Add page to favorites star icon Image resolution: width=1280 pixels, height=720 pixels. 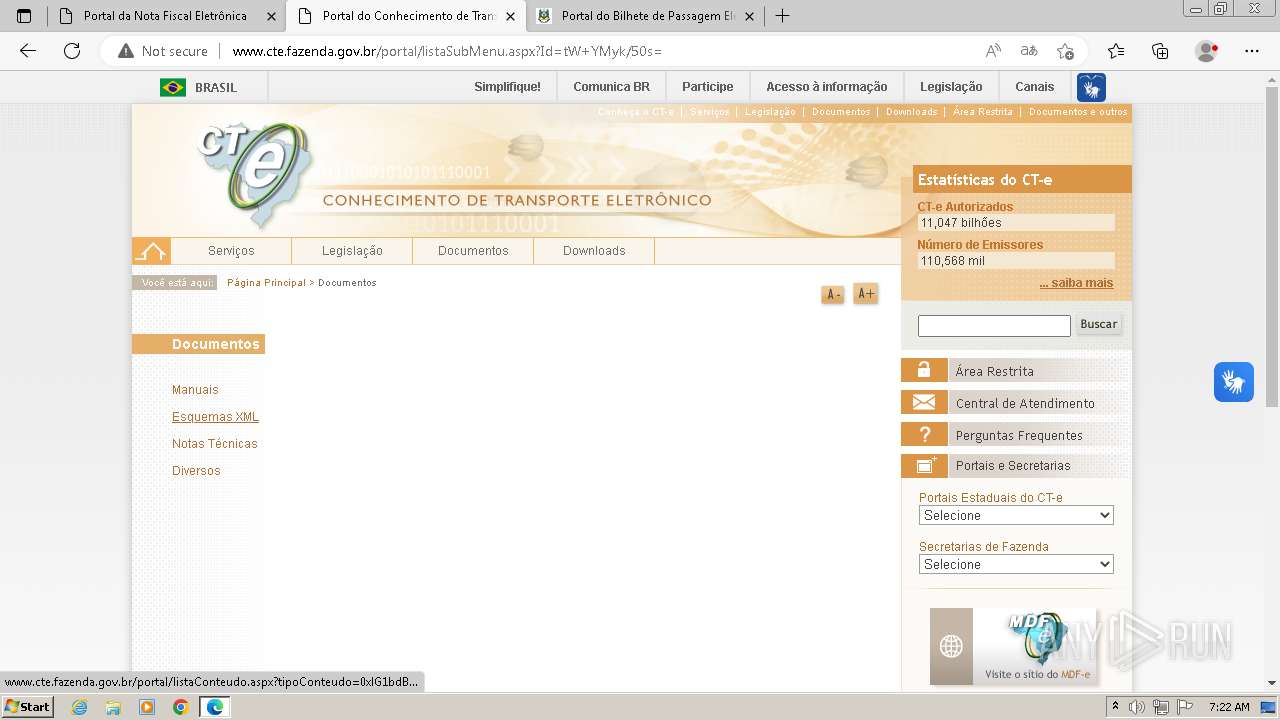pos(1065,51)
